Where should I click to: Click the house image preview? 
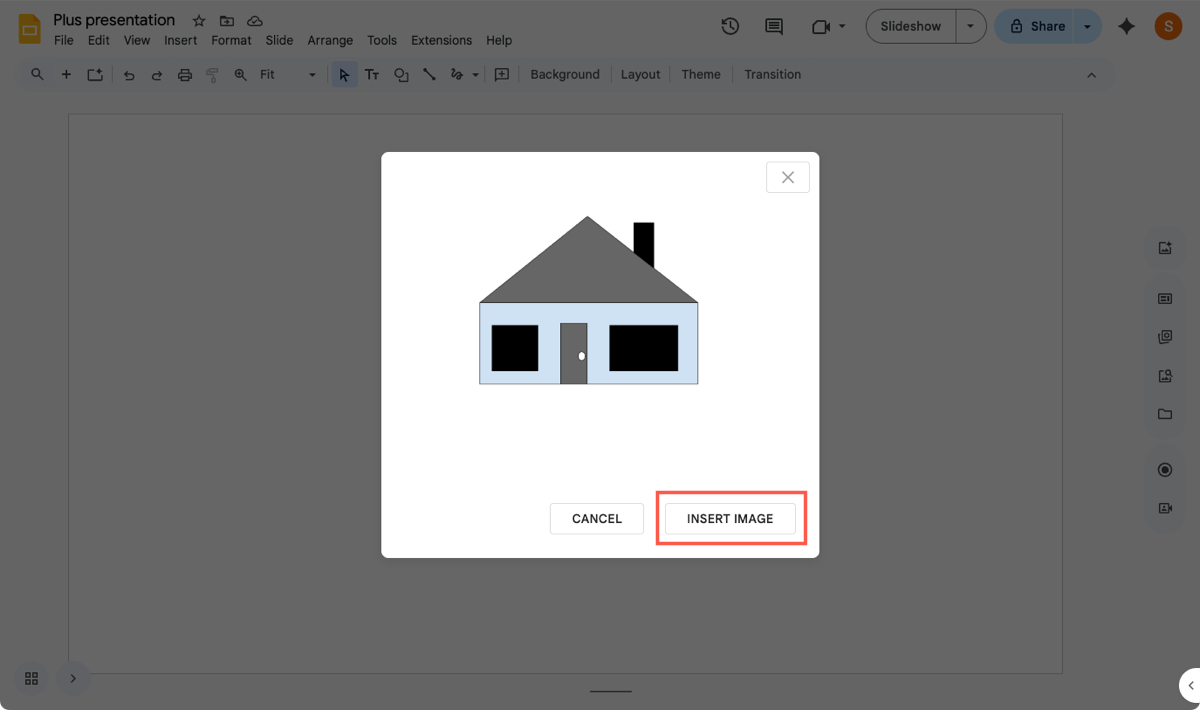click(588, 301)
